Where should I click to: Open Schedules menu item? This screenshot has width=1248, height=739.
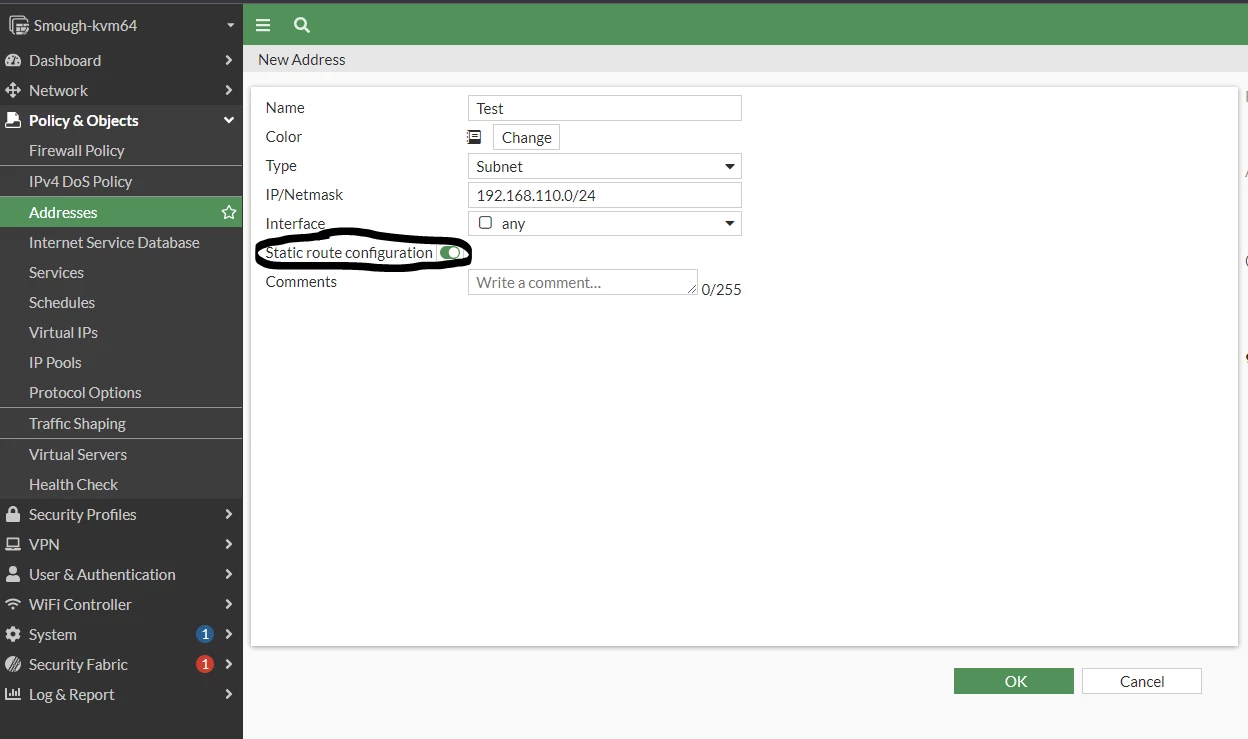[x=121, y=302]
